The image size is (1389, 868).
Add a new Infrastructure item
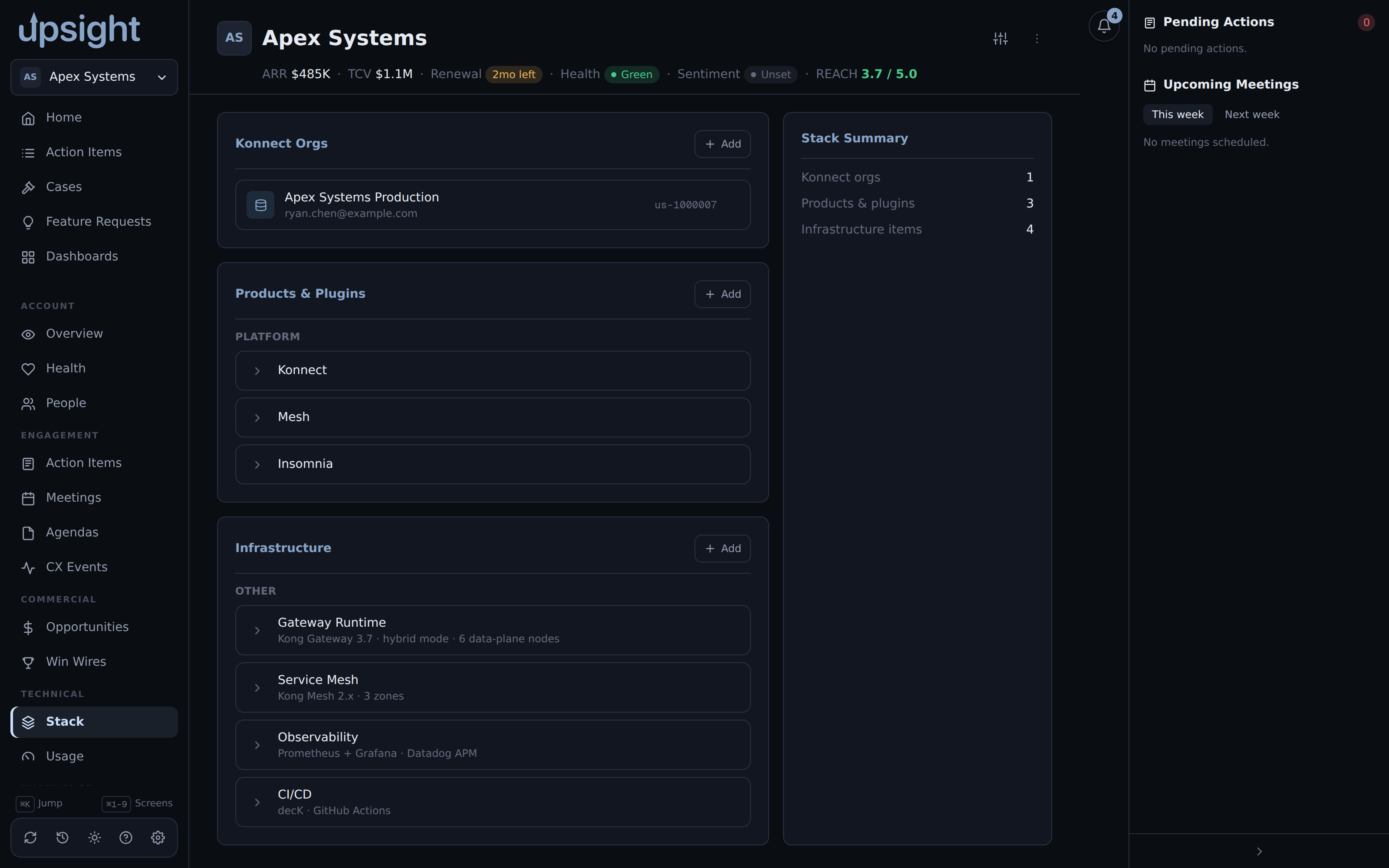click(x=722, y=548)
